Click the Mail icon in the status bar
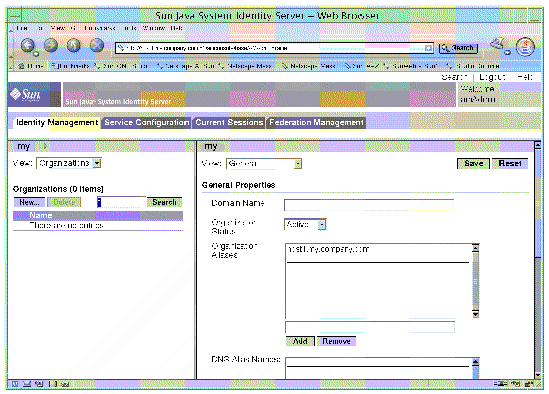The image size is (549, 394). (27, 384)
